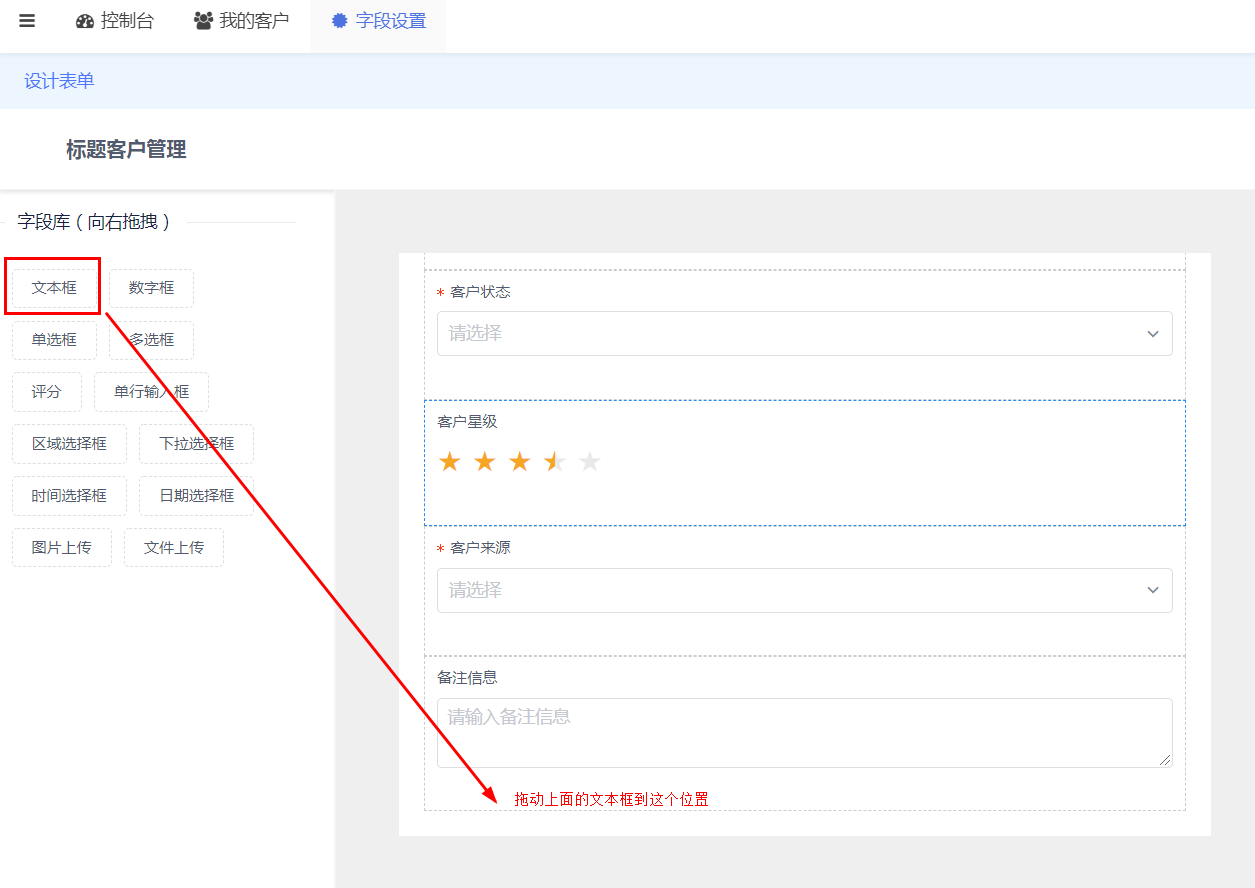Switch to the 控制台 tab

pos(115,21)
